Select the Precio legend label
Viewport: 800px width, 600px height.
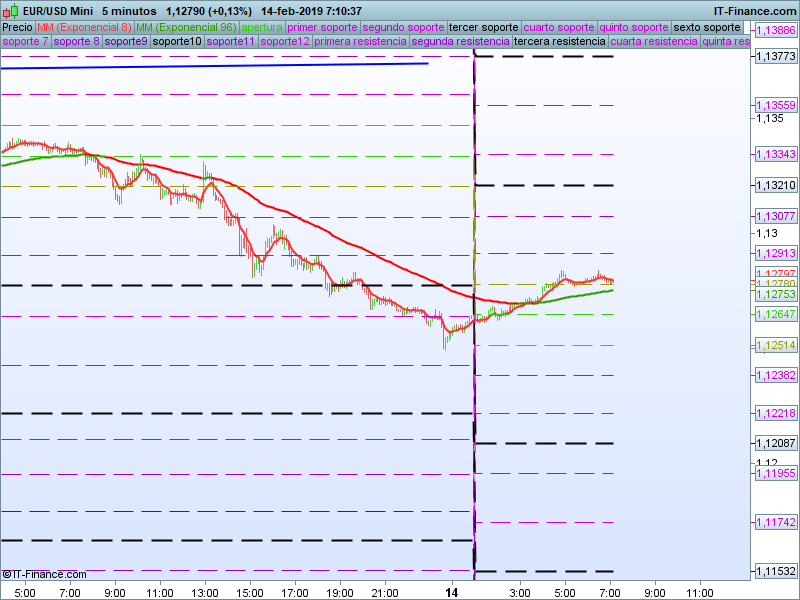tap(17, 27)
